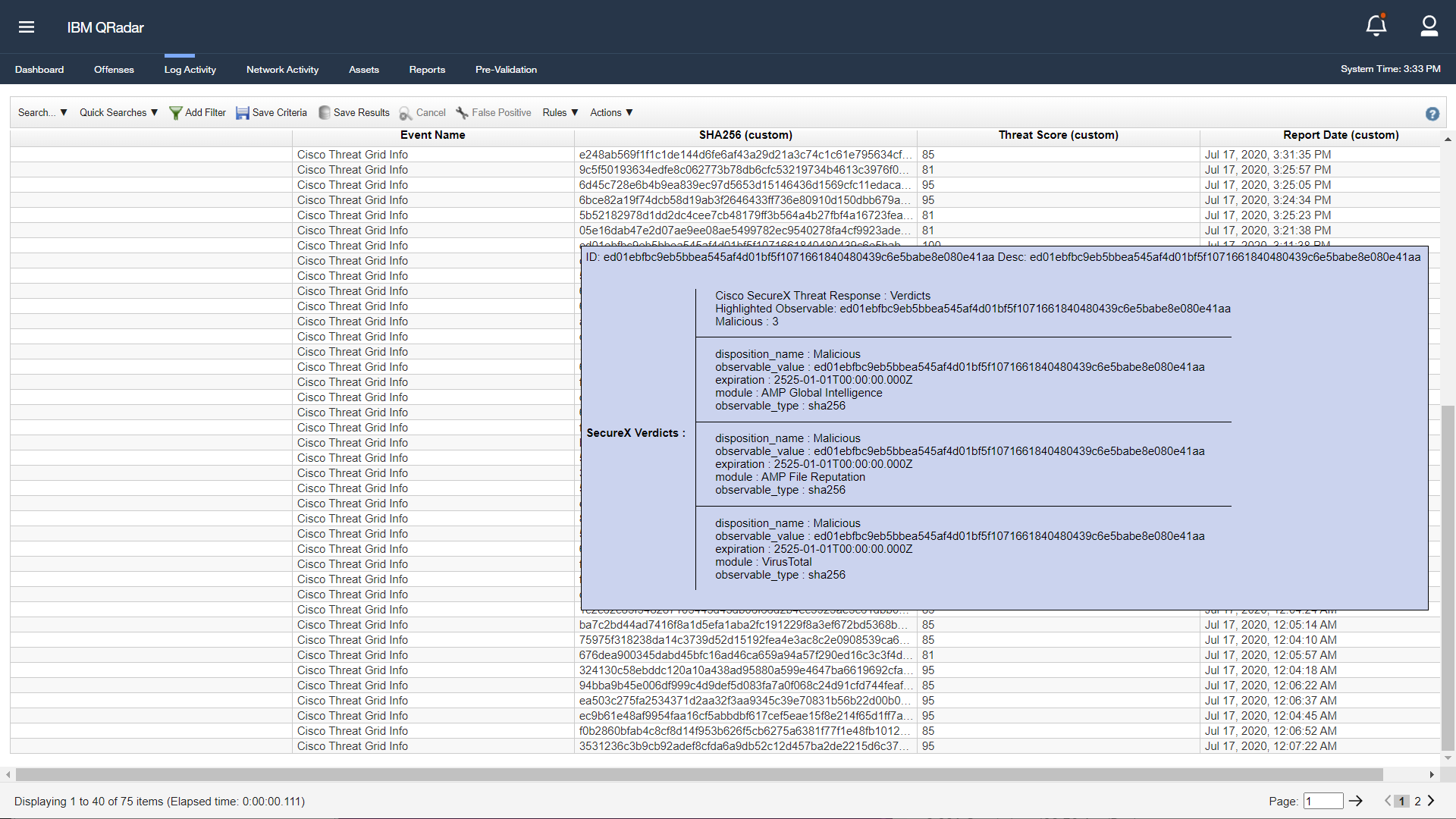Click the Add Filter funnel icon
This screenshot has width=1456, height=819.
point(175,113)
